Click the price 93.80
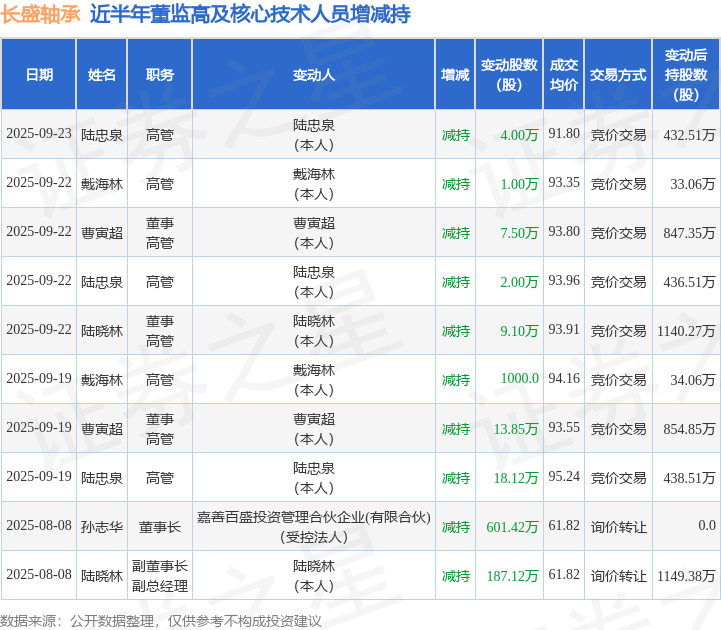This screenshot has width=721, height=630. [564, 232]
